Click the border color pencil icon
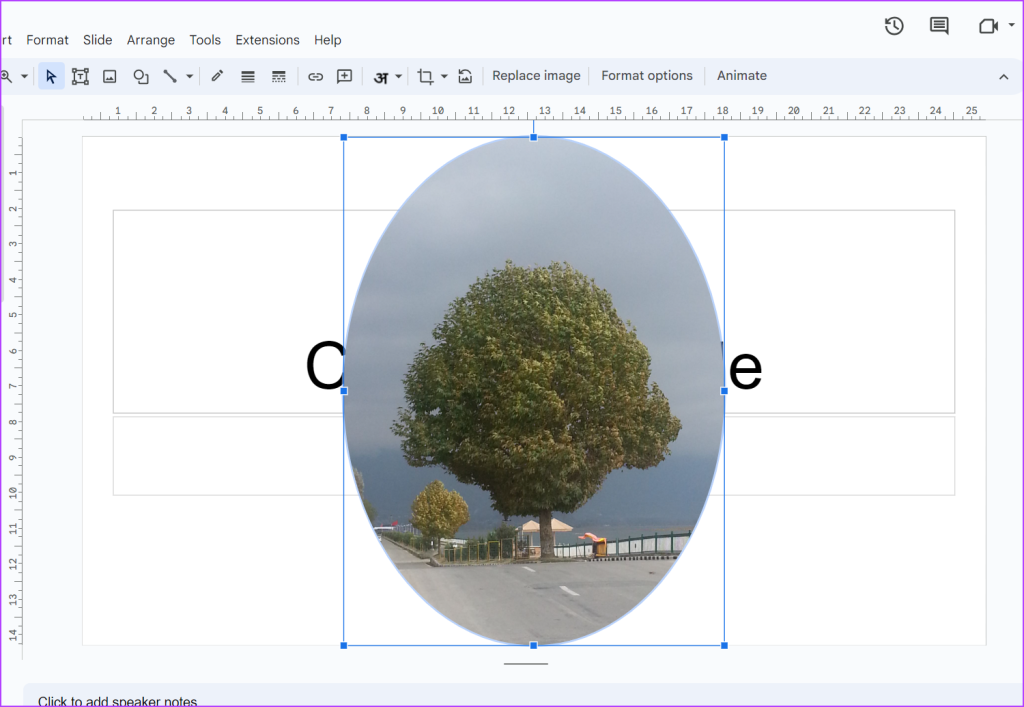 217,76
